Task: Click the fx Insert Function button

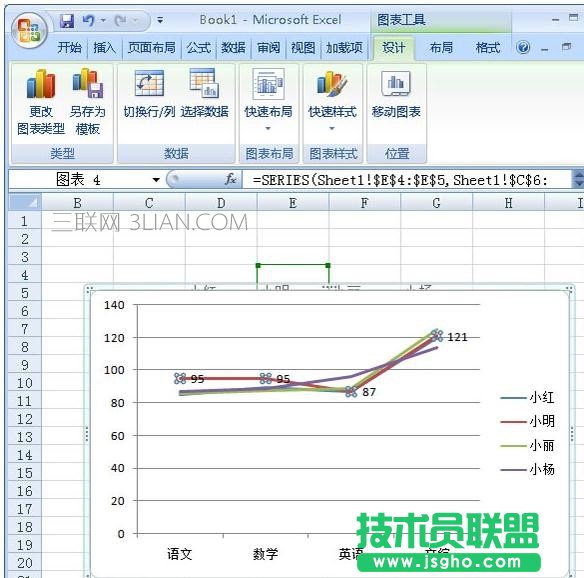Action: pos(231,180)
